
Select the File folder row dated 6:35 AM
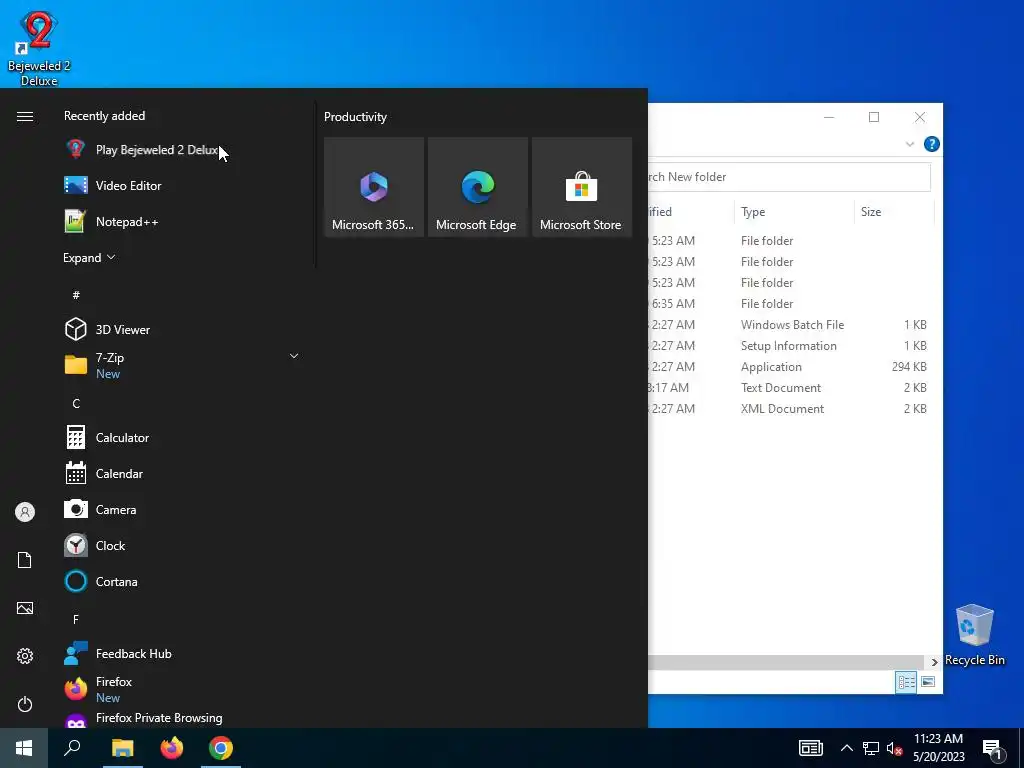pos(790,304)
